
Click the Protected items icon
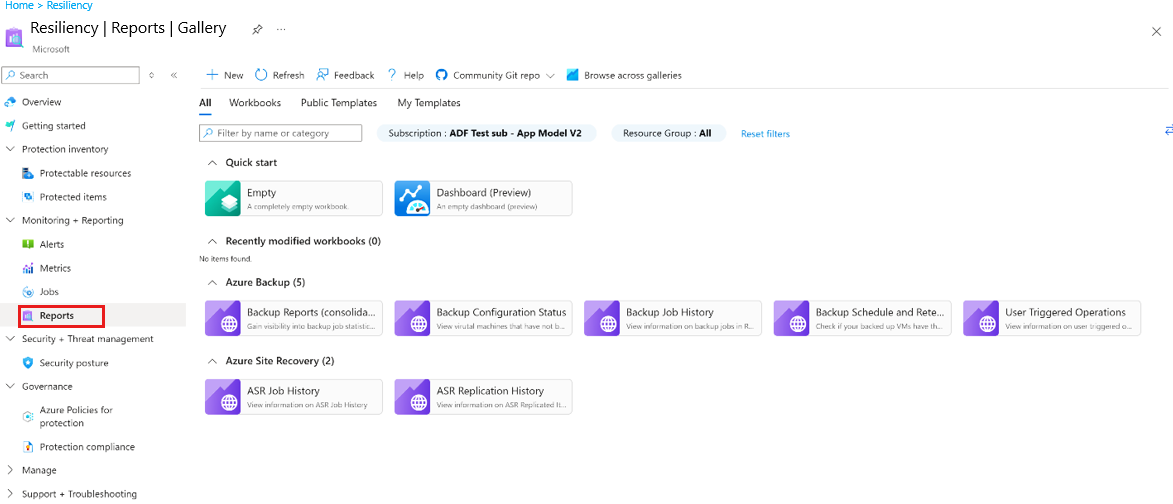pyautogui.click(x=28, y=197)
